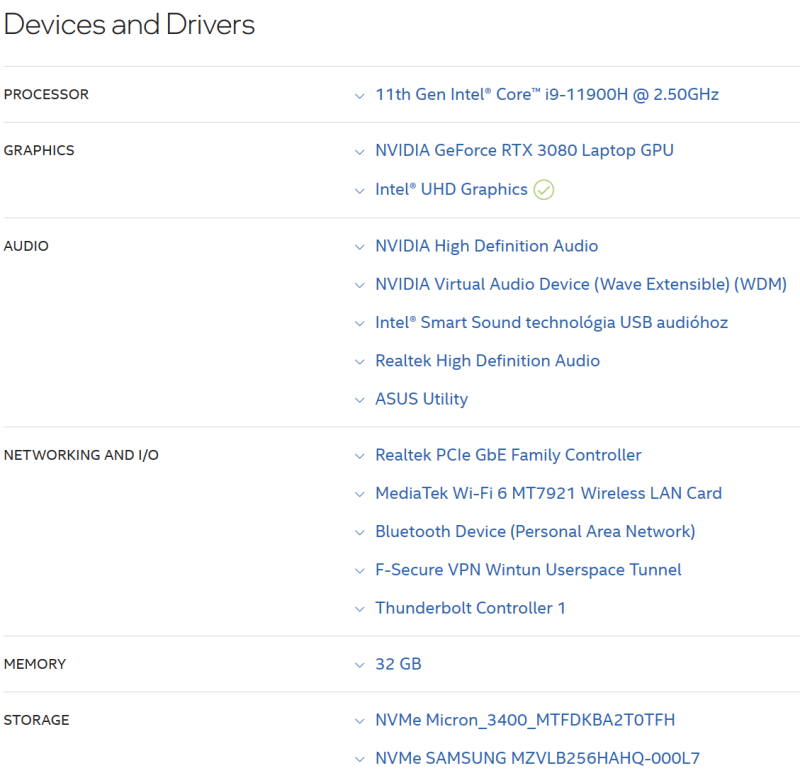Expand chevron beside Intel UHD Graphics
Image resolution: width=800 pixels, height=778 pixels.
360,191
